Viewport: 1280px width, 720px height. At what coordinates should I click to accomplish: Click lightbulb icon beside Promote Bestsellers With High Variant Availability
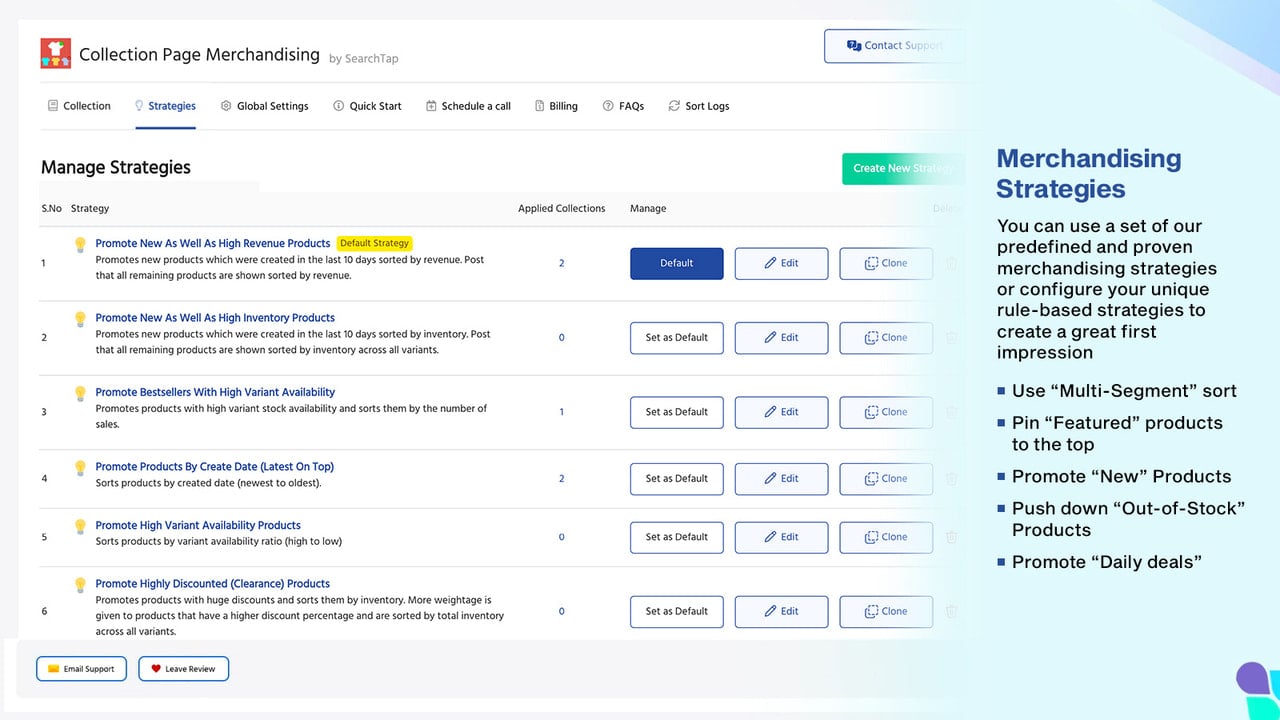(x=81, y=393)
